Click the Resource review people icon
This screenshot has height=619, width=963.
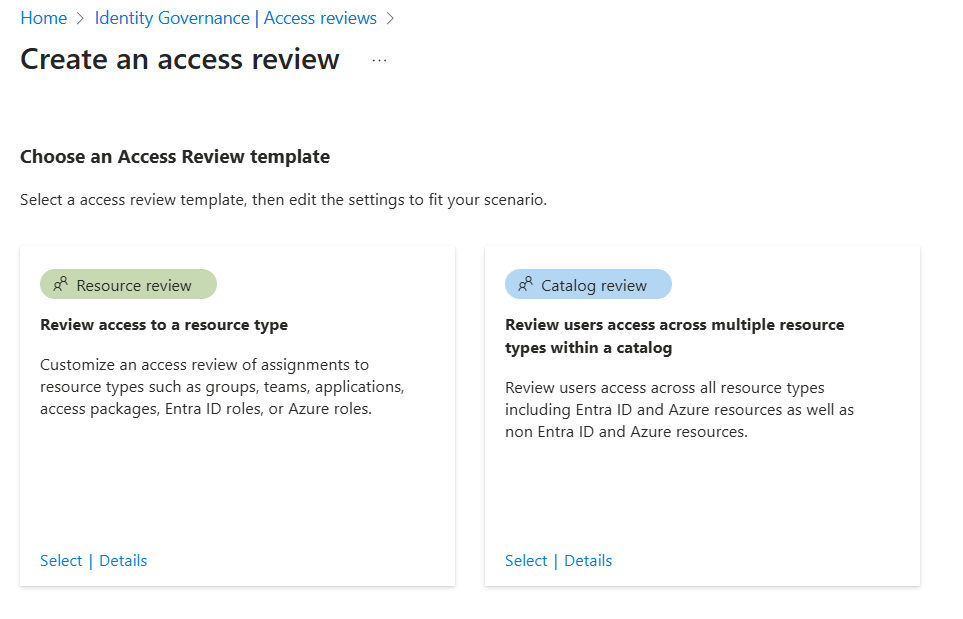(61, 285)
